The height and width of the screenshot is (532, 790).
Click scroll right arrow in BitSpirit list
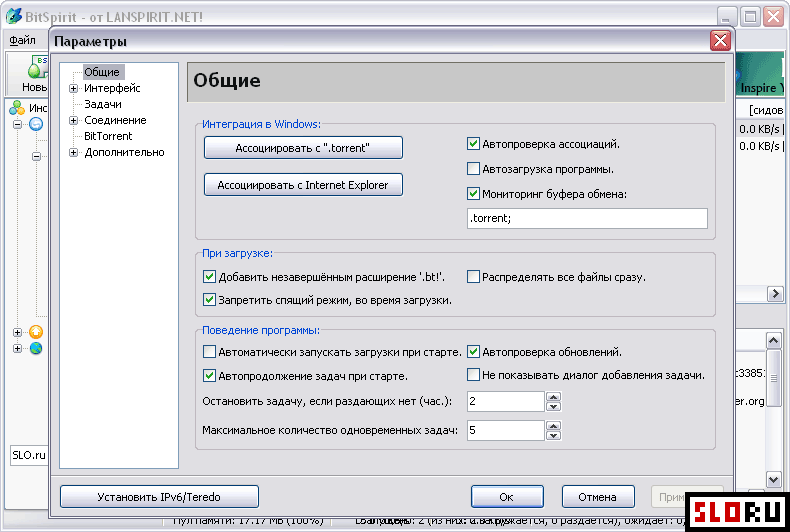(775, 293)
